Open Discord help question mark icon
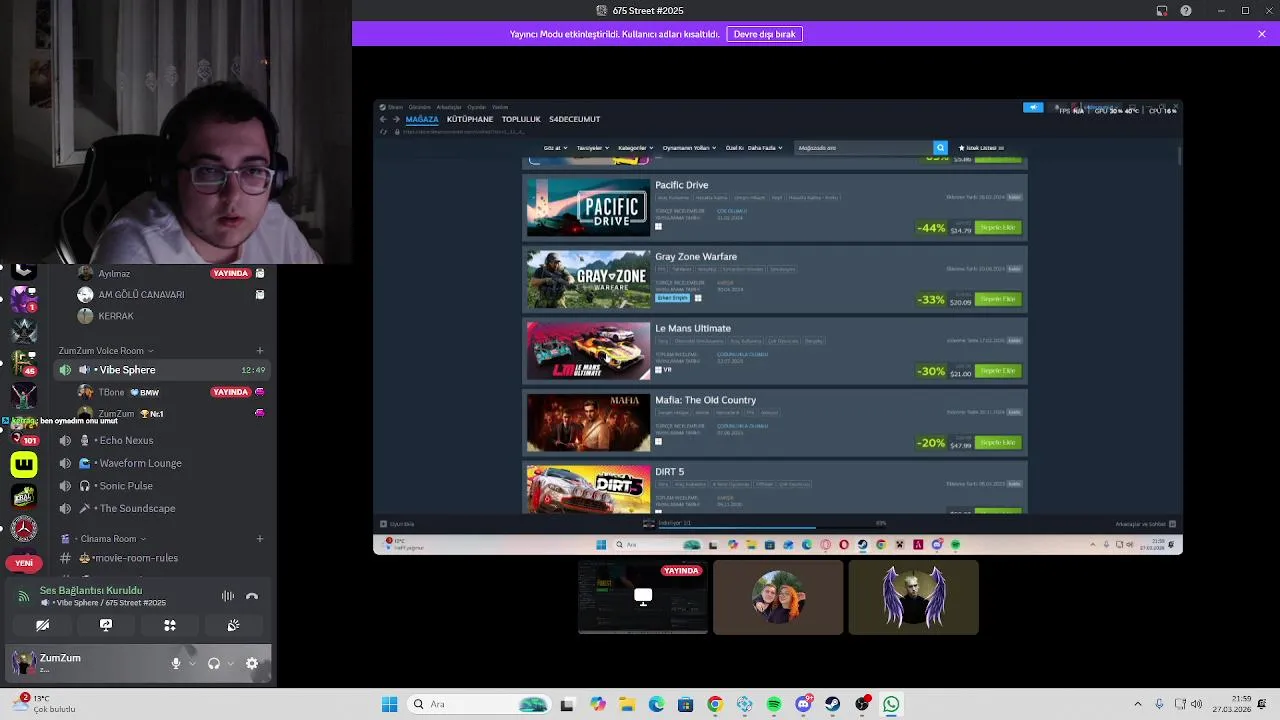This screenshot has height=720, width=1280. [1186, 11]
